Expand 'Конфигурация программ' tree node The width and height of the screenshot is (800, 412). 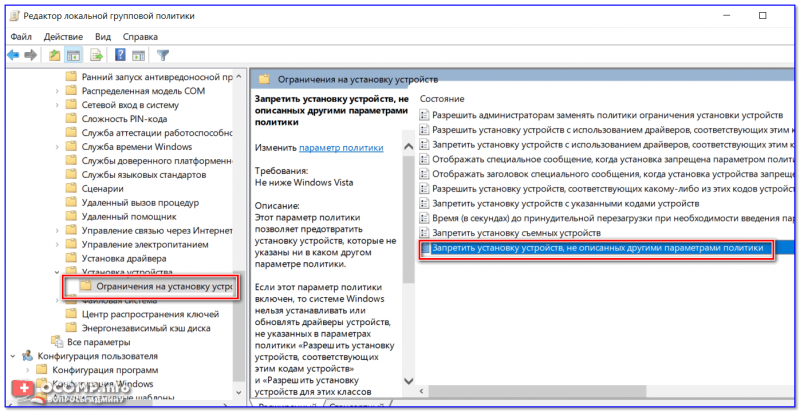tap(28, 370)
